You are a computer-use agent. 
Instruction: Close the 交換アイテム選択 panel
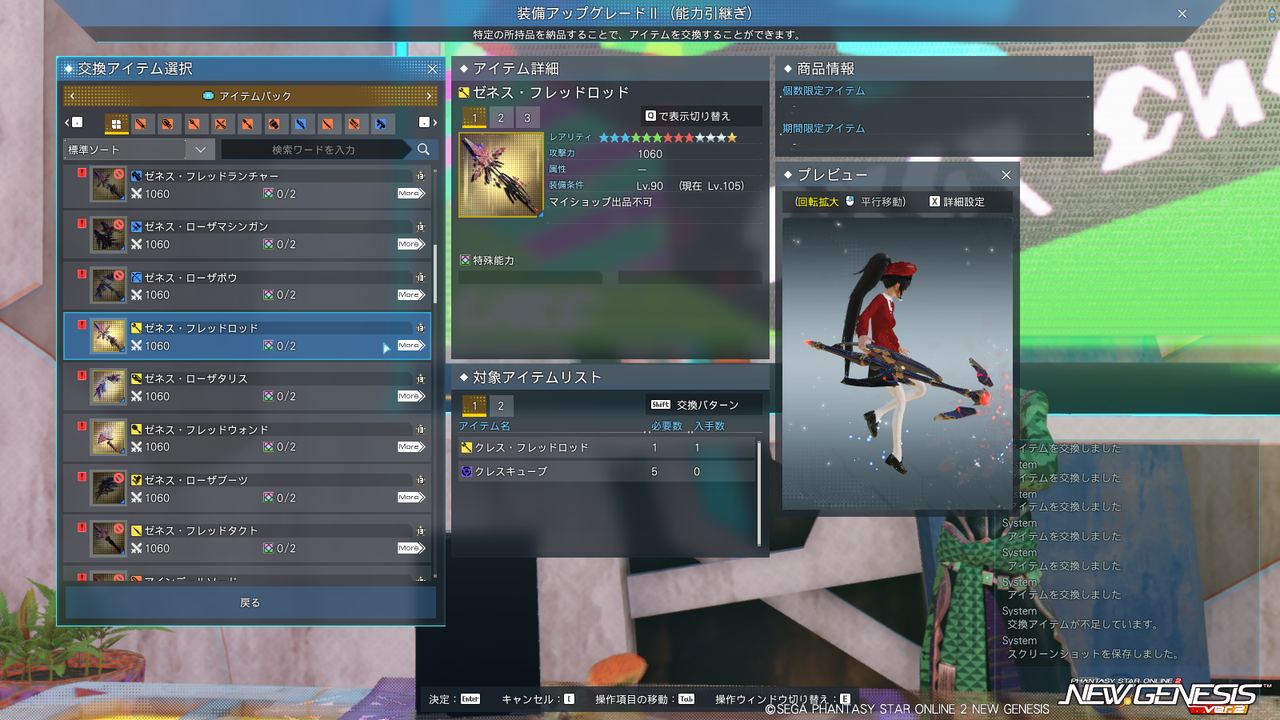[x=432, y=69]
